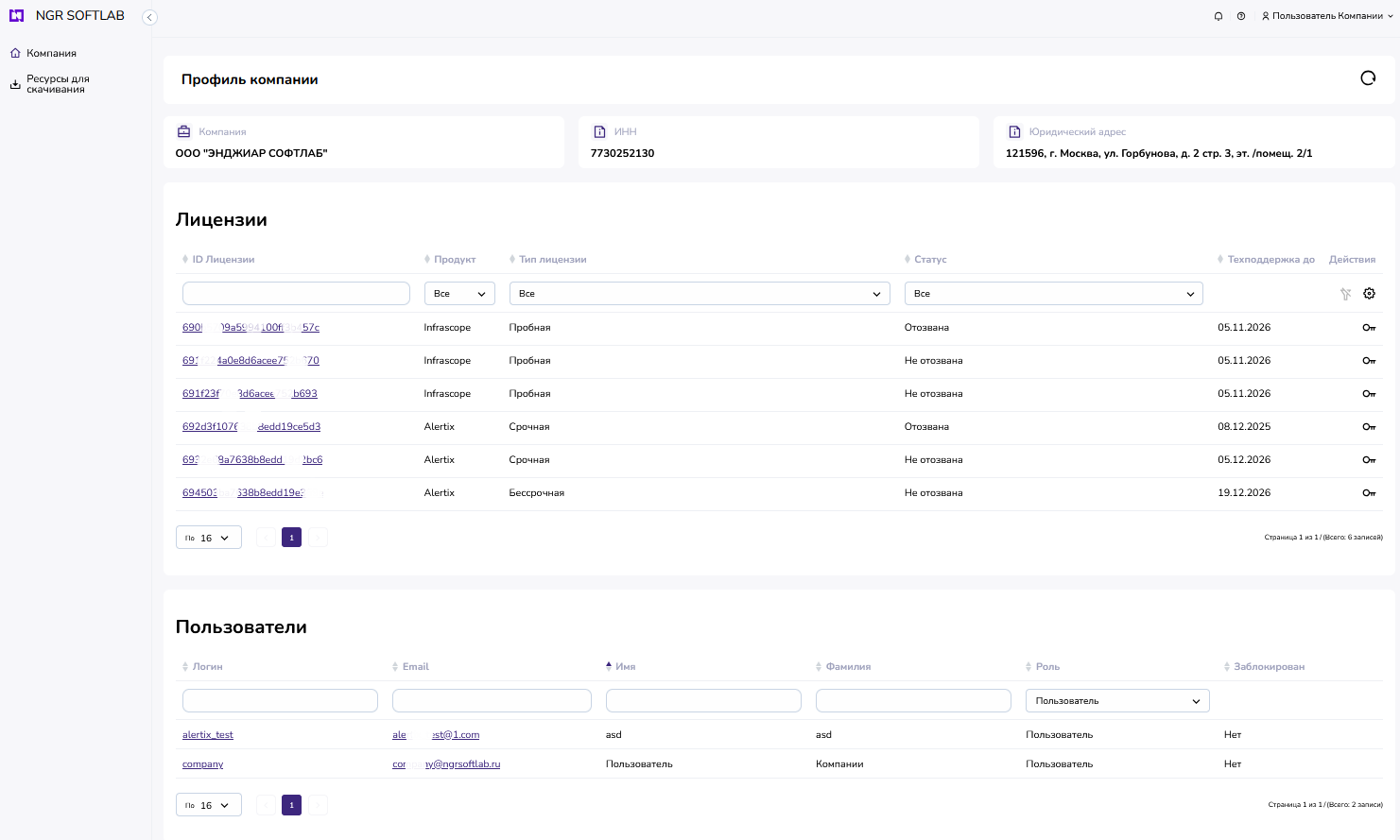This screenshot has width=1400, height=840.
Task: Open the Тип лицензии filter dropdown
Action: click(700, 294)
